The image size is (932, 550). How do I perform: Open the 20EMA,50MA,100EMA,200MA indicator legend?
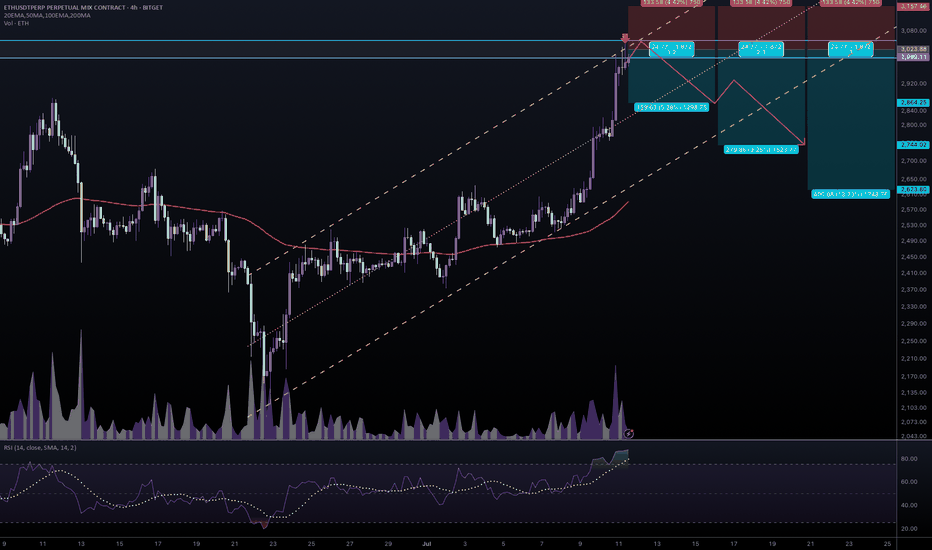(x=47, y=15)
